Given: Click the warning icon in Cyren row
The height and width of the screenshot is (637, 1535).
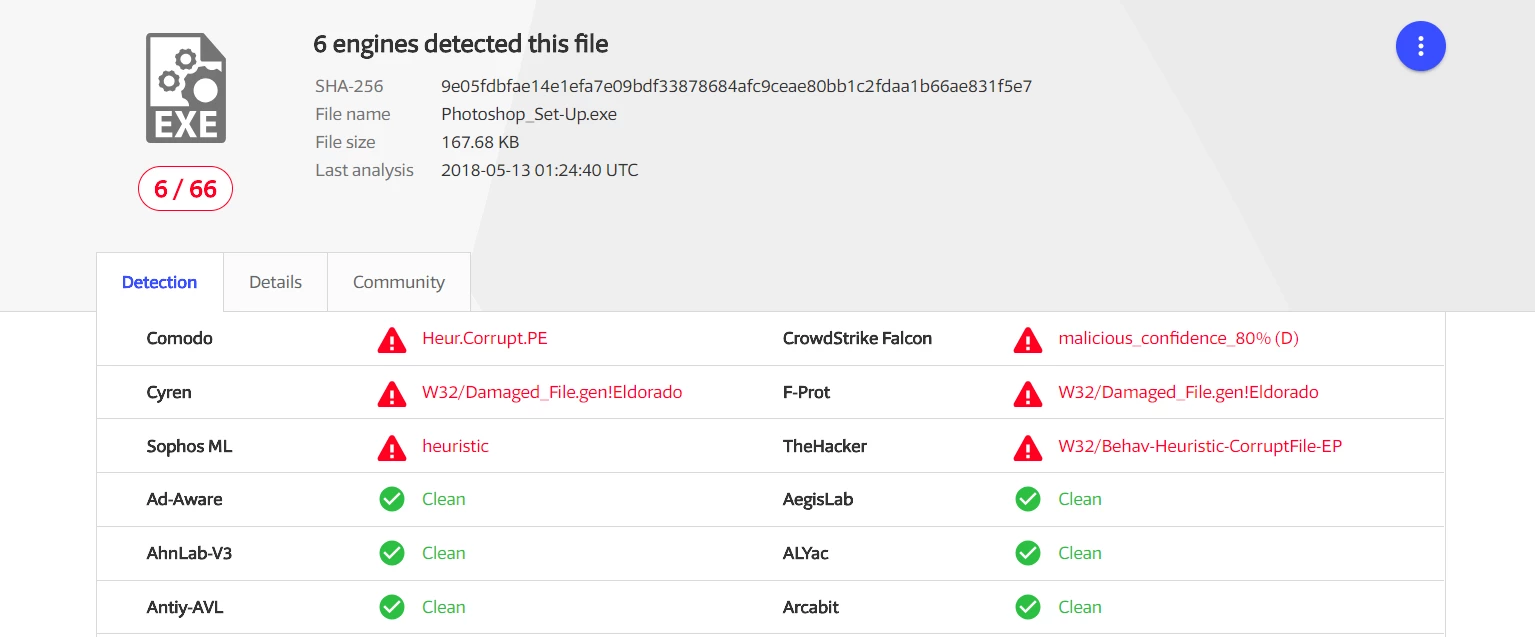Looking at the screenshot, I should coord(392,393).
